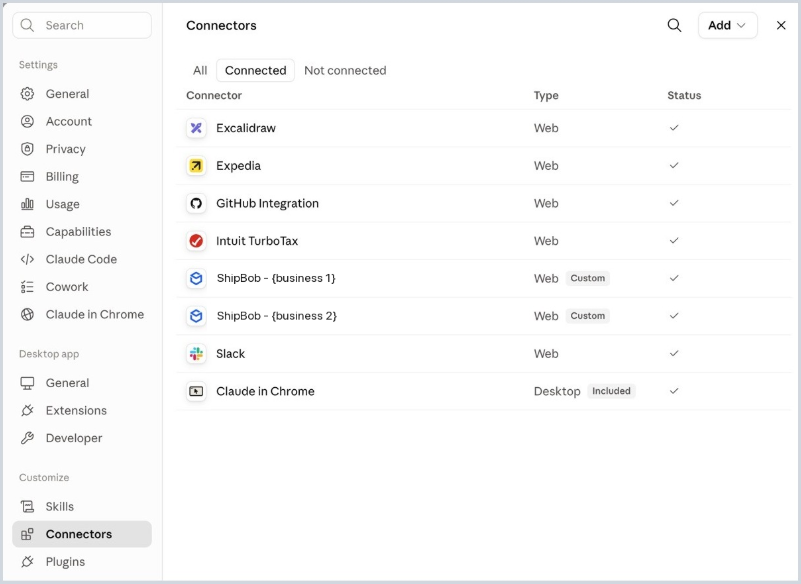
Task: Click the ShipBob - {business 1} icon
Action: click(x=196, y=278)
